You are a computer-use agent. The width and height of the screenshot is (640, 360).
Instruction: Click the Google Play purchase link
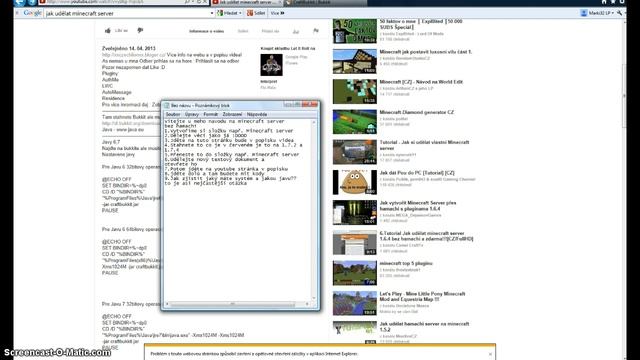(x=296, y=57)
